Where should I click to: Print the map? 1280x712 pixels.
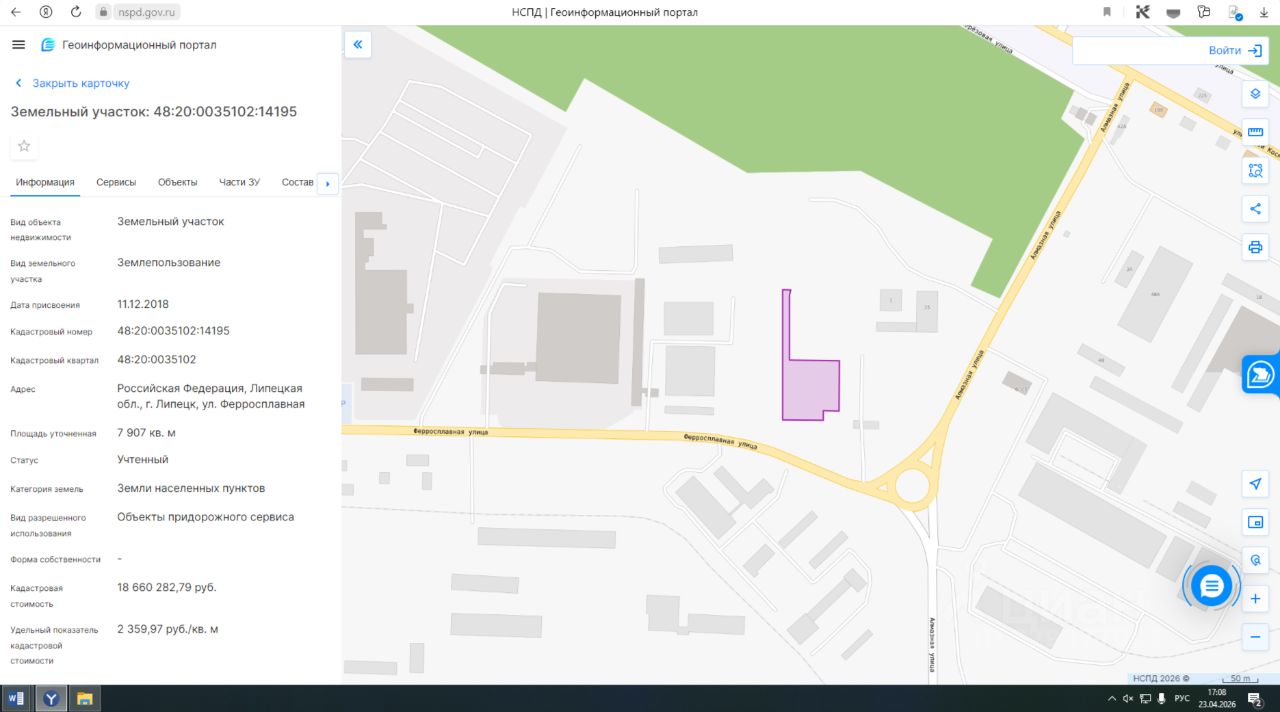[1255, 246]
